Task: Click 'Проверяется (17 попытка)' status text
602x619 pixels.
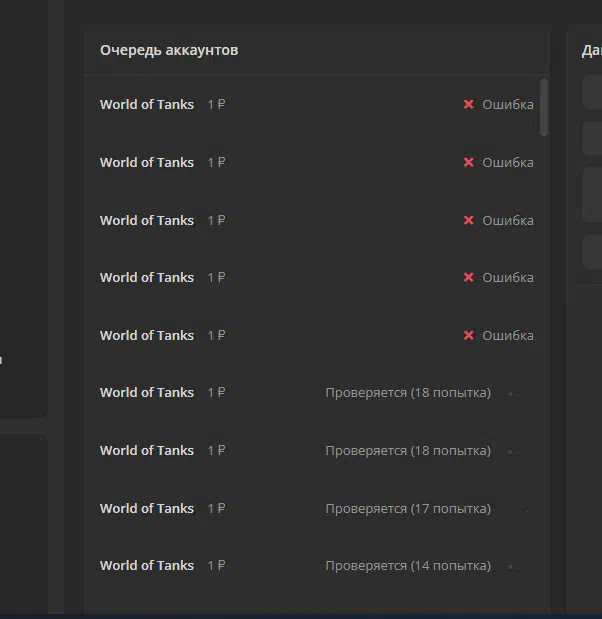Action: tap(408, 509)
